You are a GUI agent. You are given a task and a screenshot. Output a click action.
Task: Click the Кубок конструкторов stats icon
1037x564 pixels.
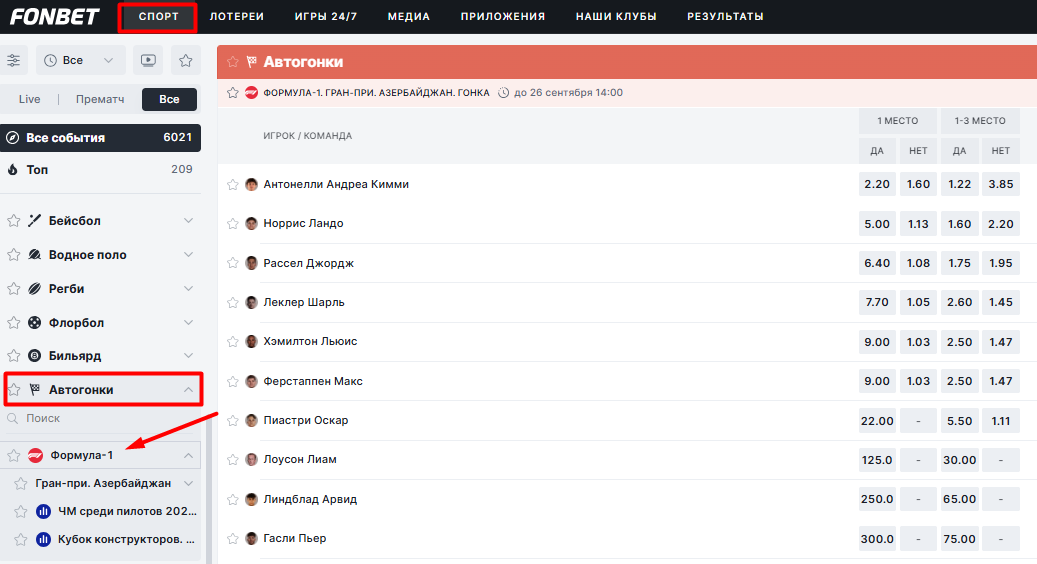click(x=44, y=540)
